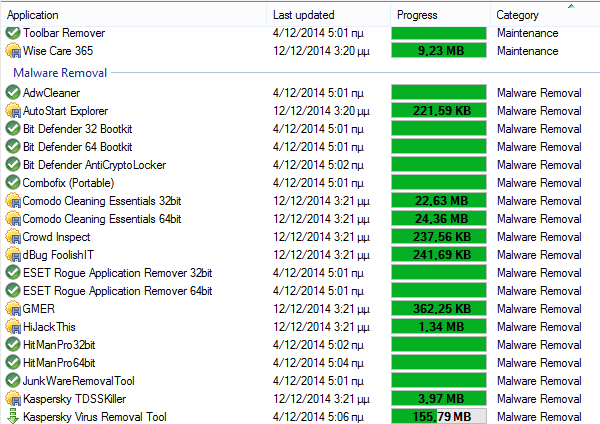Image resolution: width=600 pixels, height=424 pixels.
Task: Select Bit Defender AntiCryptoLocker entry
Action: [x=95, y=165]
